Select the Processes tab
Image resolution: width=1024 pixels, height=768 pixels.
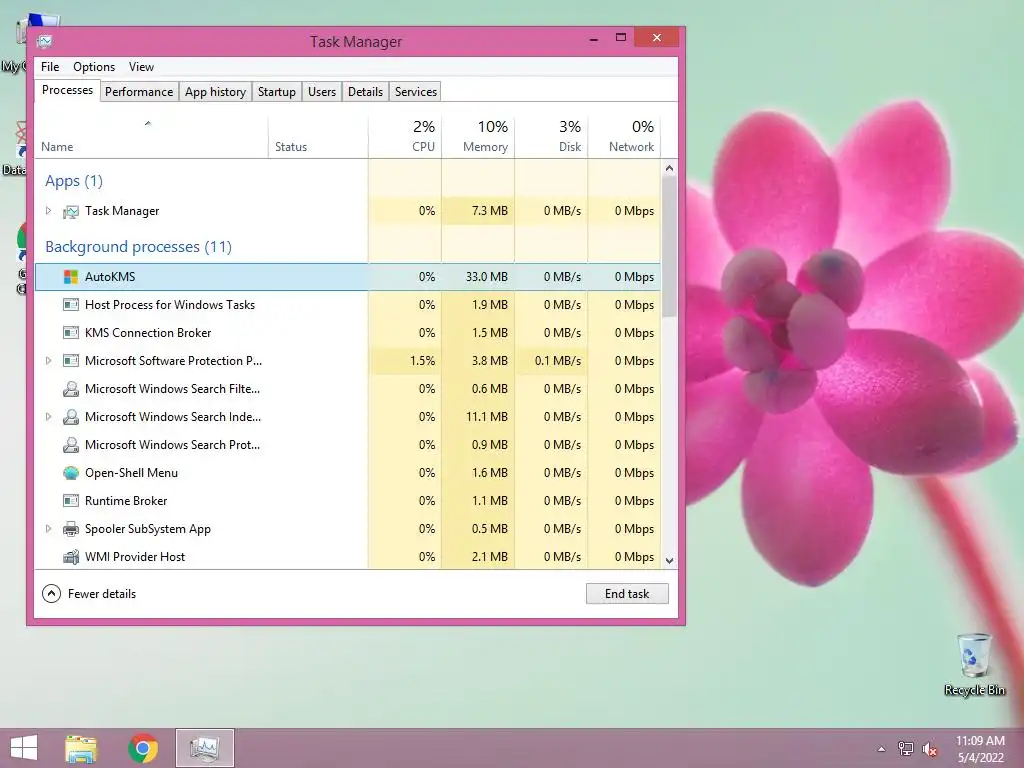click(x=67, y=90)
